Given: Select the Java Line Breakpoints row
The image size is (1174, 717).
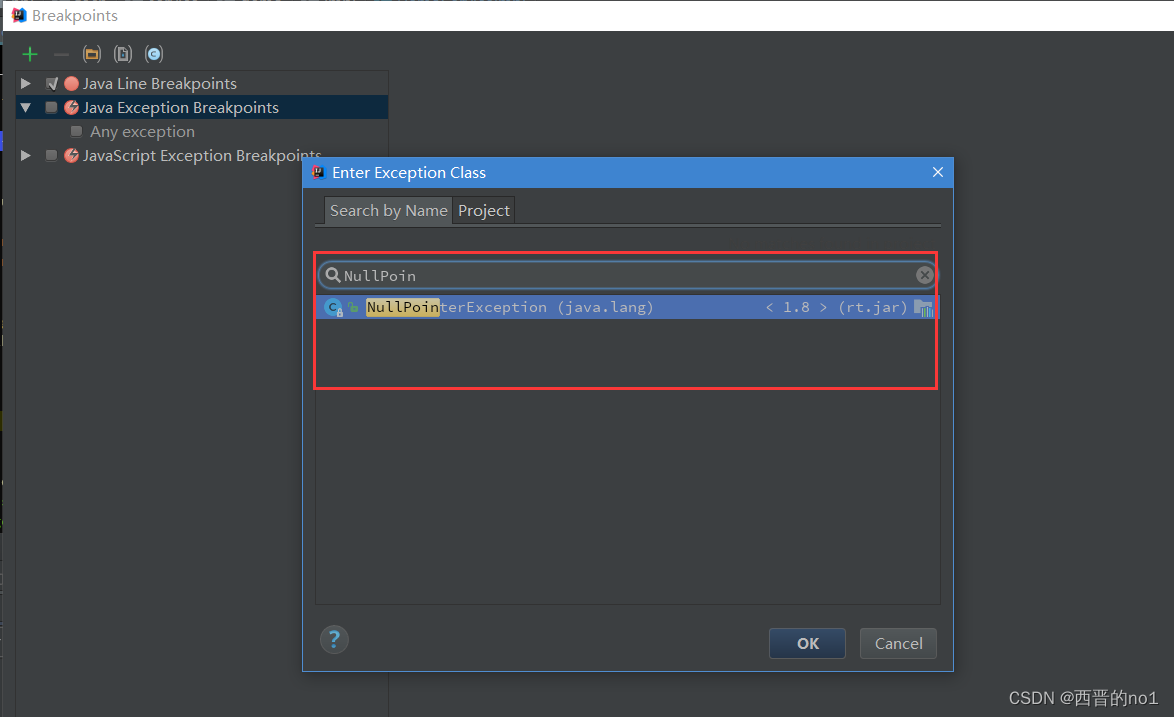Looking at the screenshot, I should (x=202, y=84).
